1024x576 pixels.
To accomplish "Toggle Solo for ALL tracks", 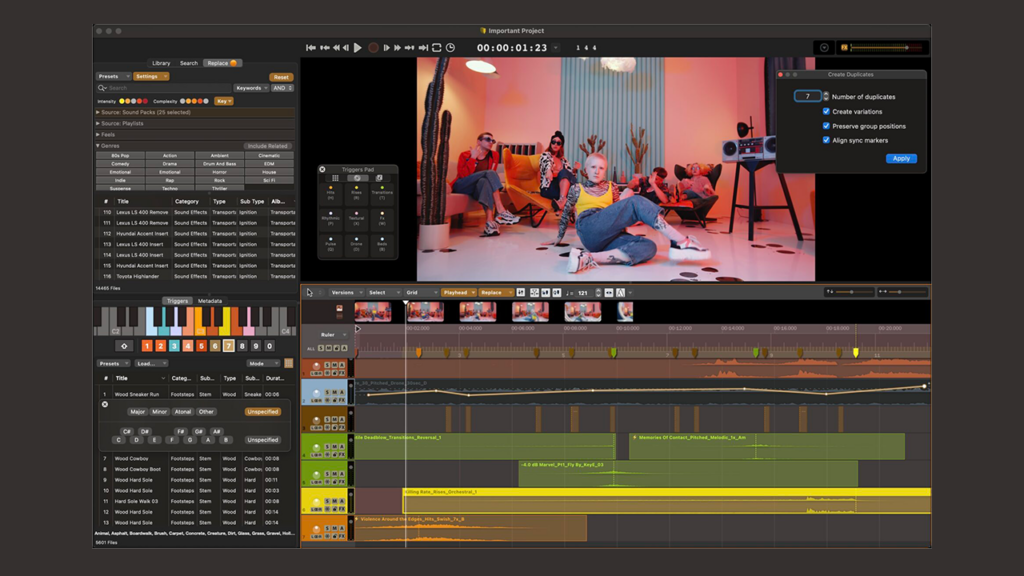I will coord(321,348).
